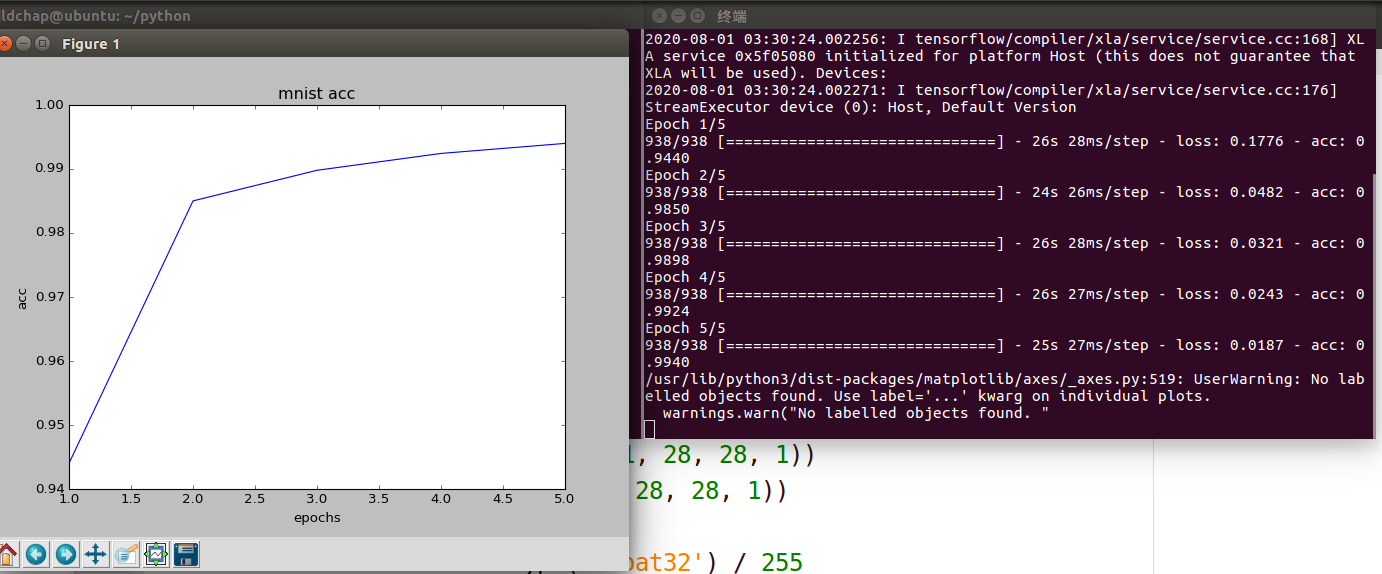Go forward to next plot view
The height and width of the screenshot is (574, 1382).
click(x=66, y=554)
